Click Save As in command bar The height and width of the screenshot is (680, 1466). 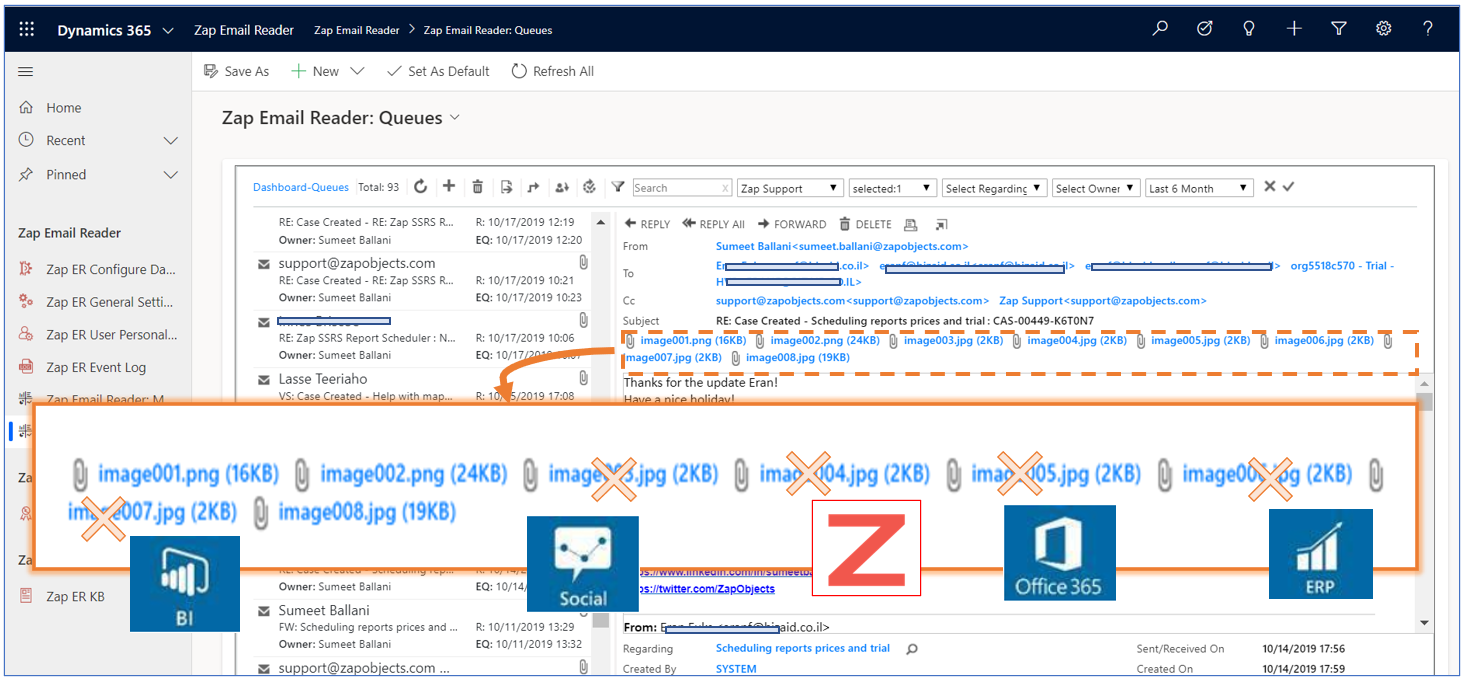pos(237,71)
